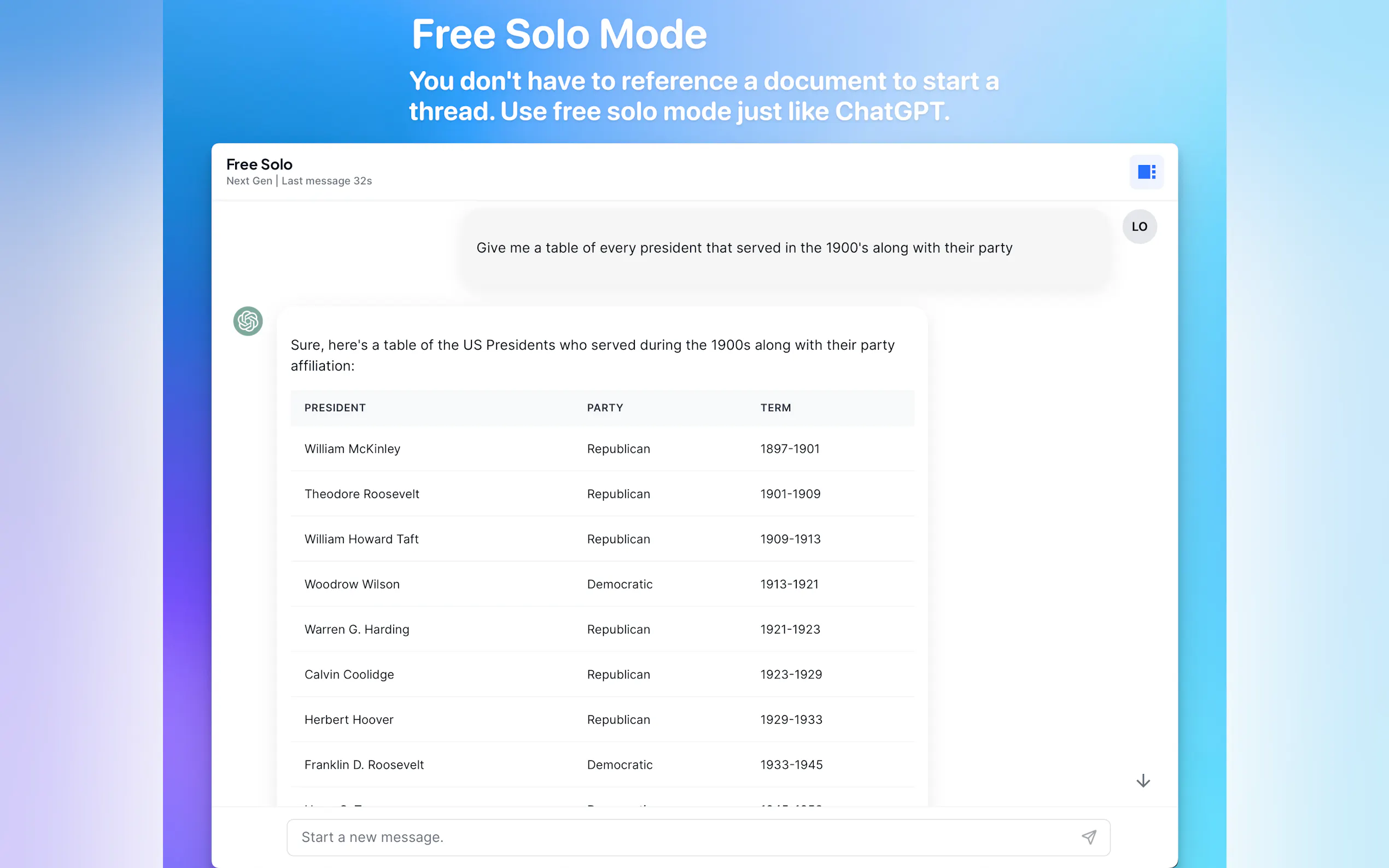Viewport: 1389px width, 868px height.
Task: Click the PRESIDENT column header
Action: 335,408
